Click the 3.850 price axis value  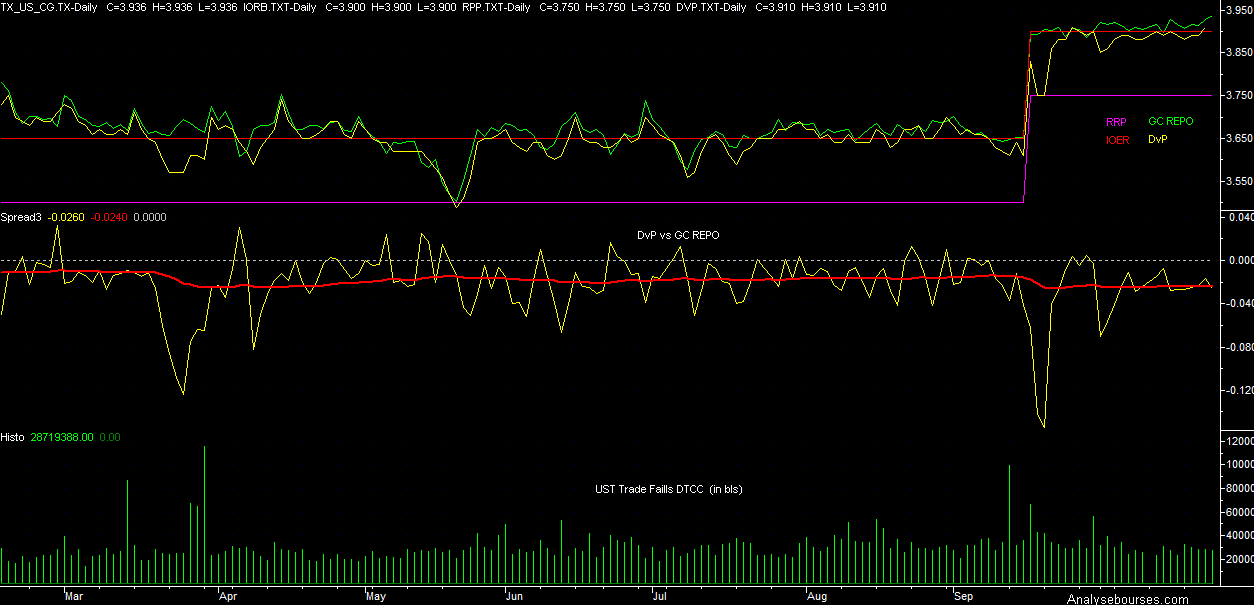point(1239,52)
